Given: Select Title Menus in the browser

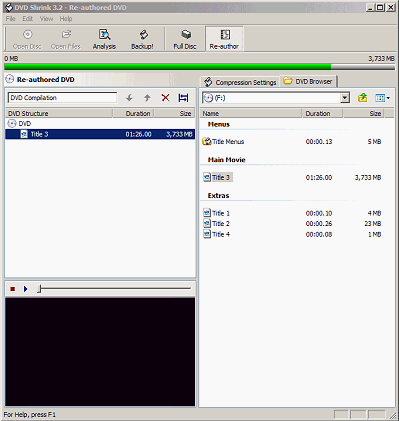Looking at the screenshot, I should (x=228, y=142).
